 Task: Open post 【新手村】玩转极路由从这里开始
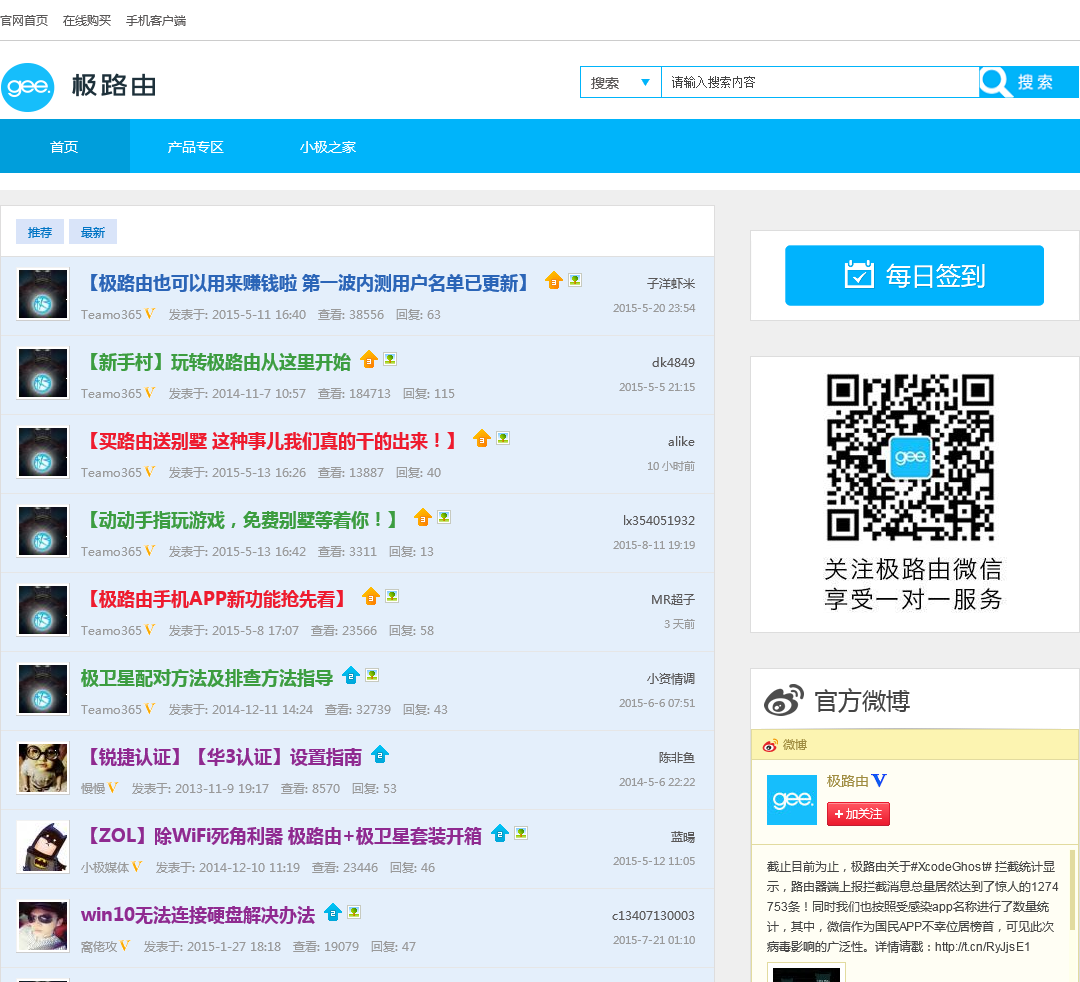click(216, 362)
